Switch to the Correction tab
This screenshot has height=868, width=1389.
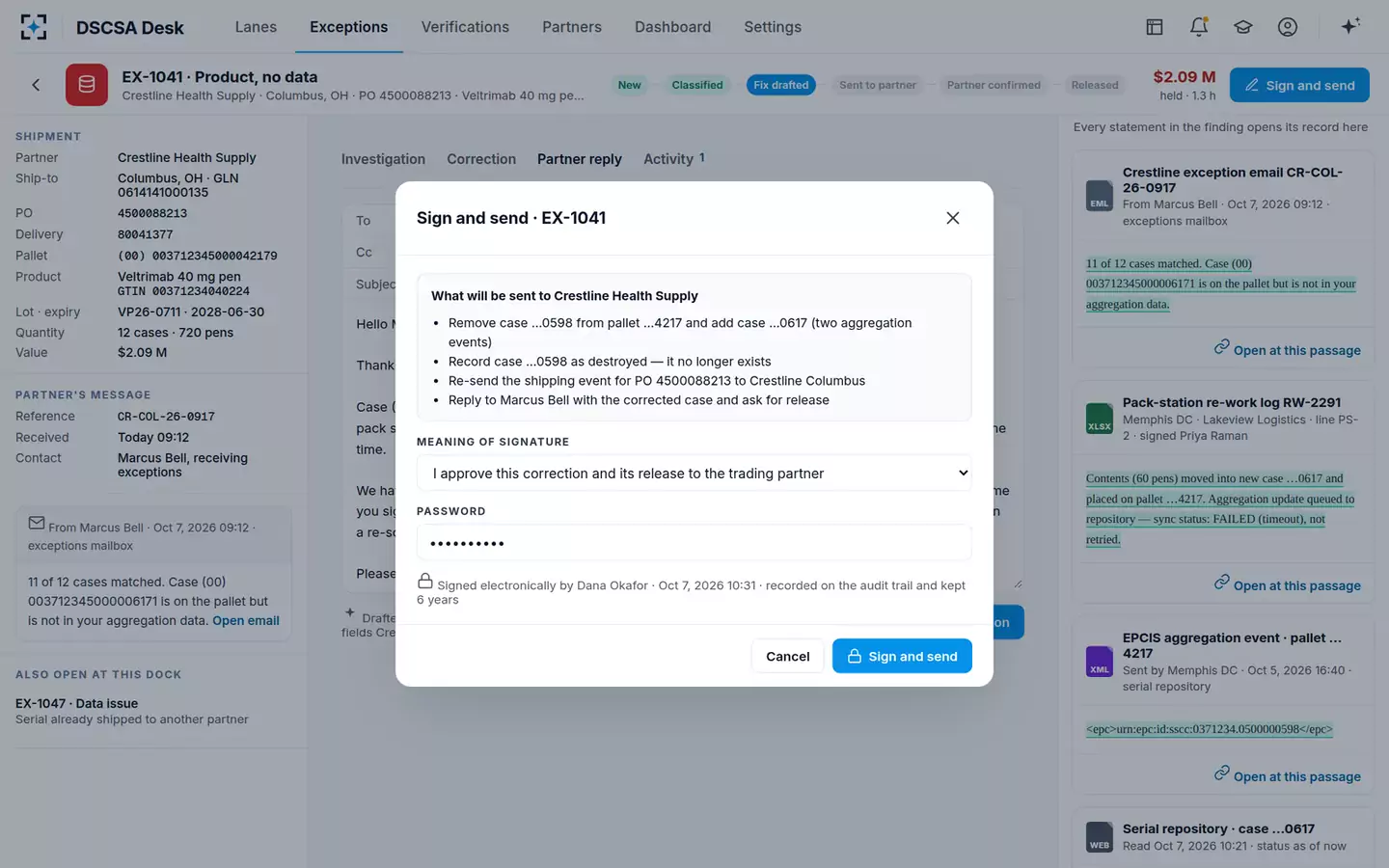pos(481,159)
